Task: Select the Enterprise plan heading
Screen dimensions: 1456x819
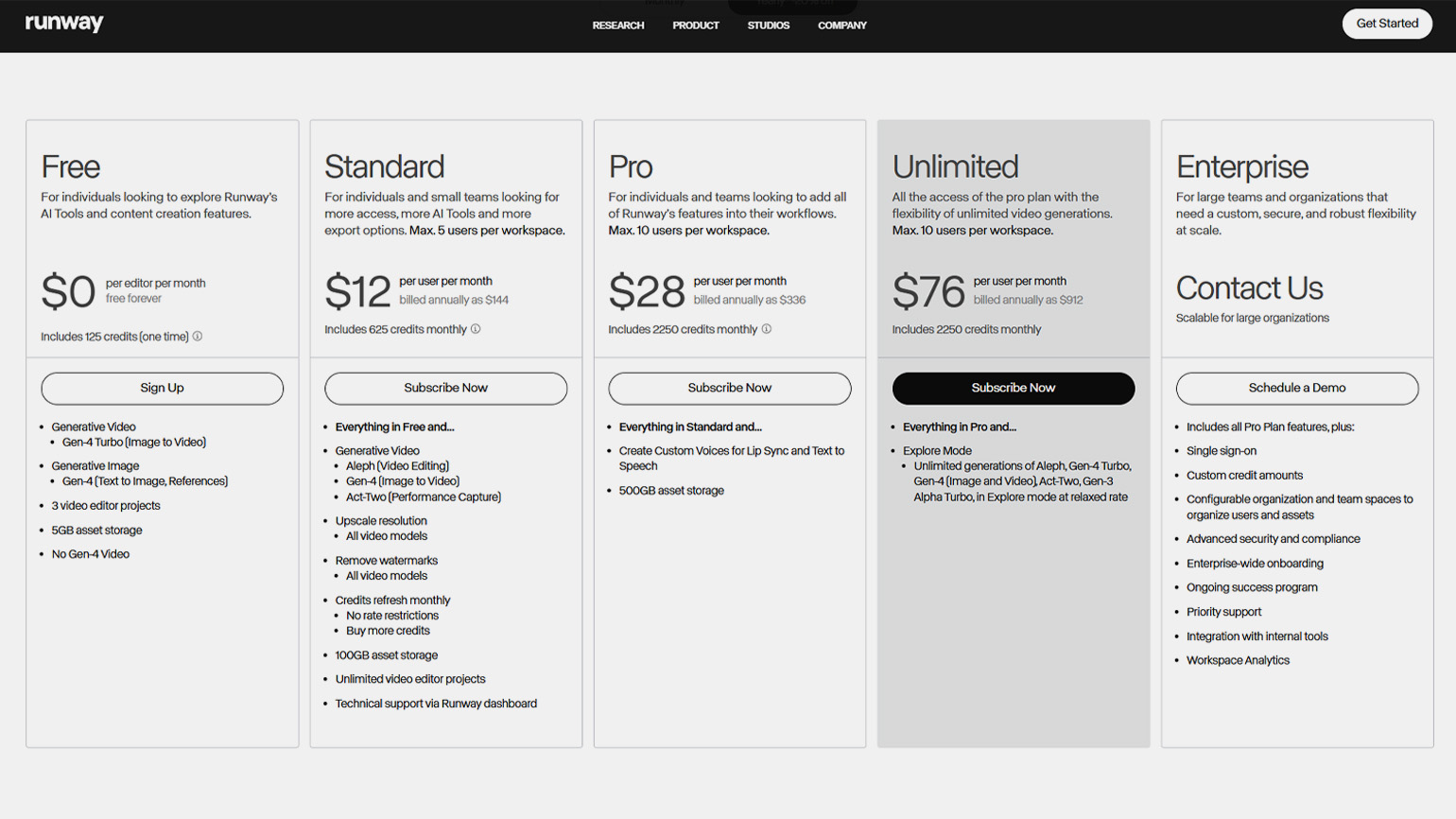Action: [x=1242, y=168]
